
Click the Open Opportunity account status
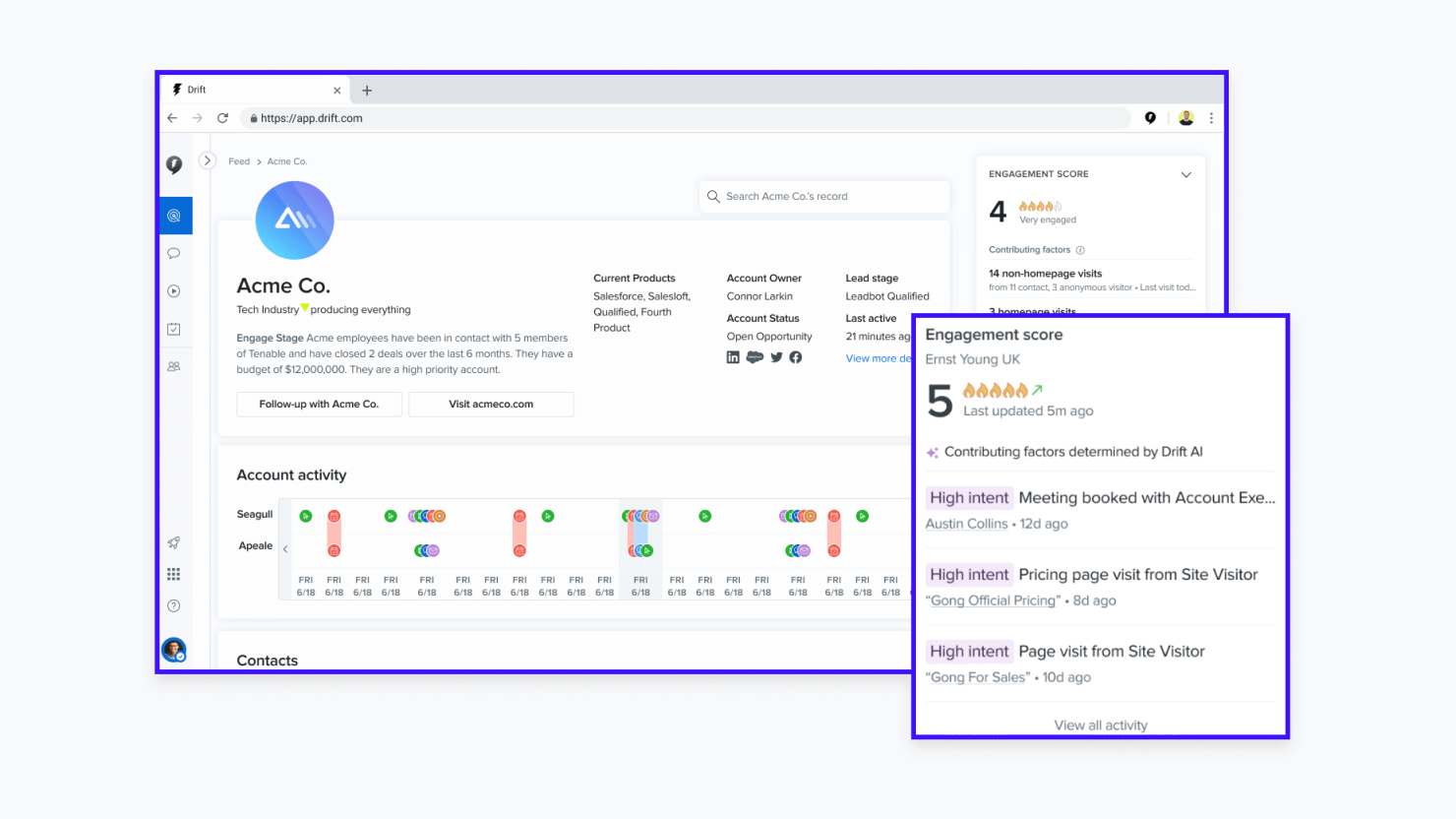coord(769,337)
